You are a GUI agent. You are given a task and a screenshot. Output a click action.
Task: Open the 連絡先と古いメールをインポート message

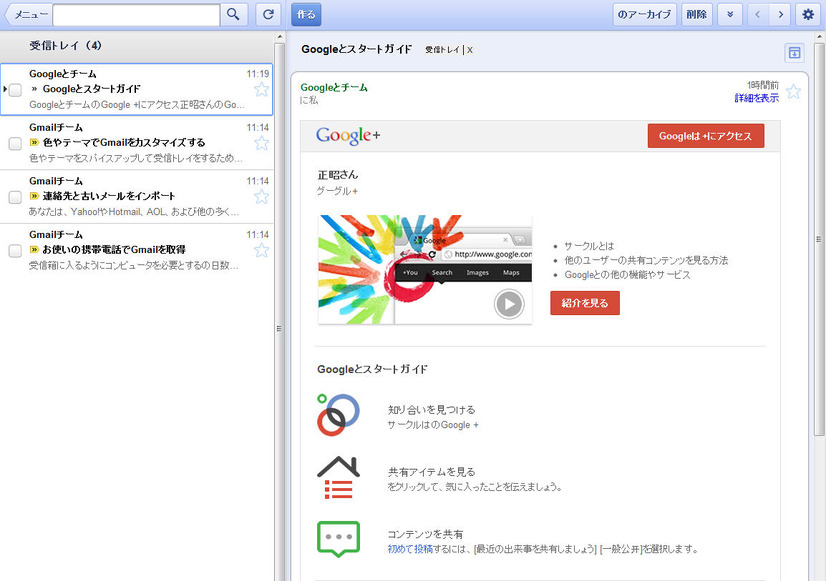point(109,196)
